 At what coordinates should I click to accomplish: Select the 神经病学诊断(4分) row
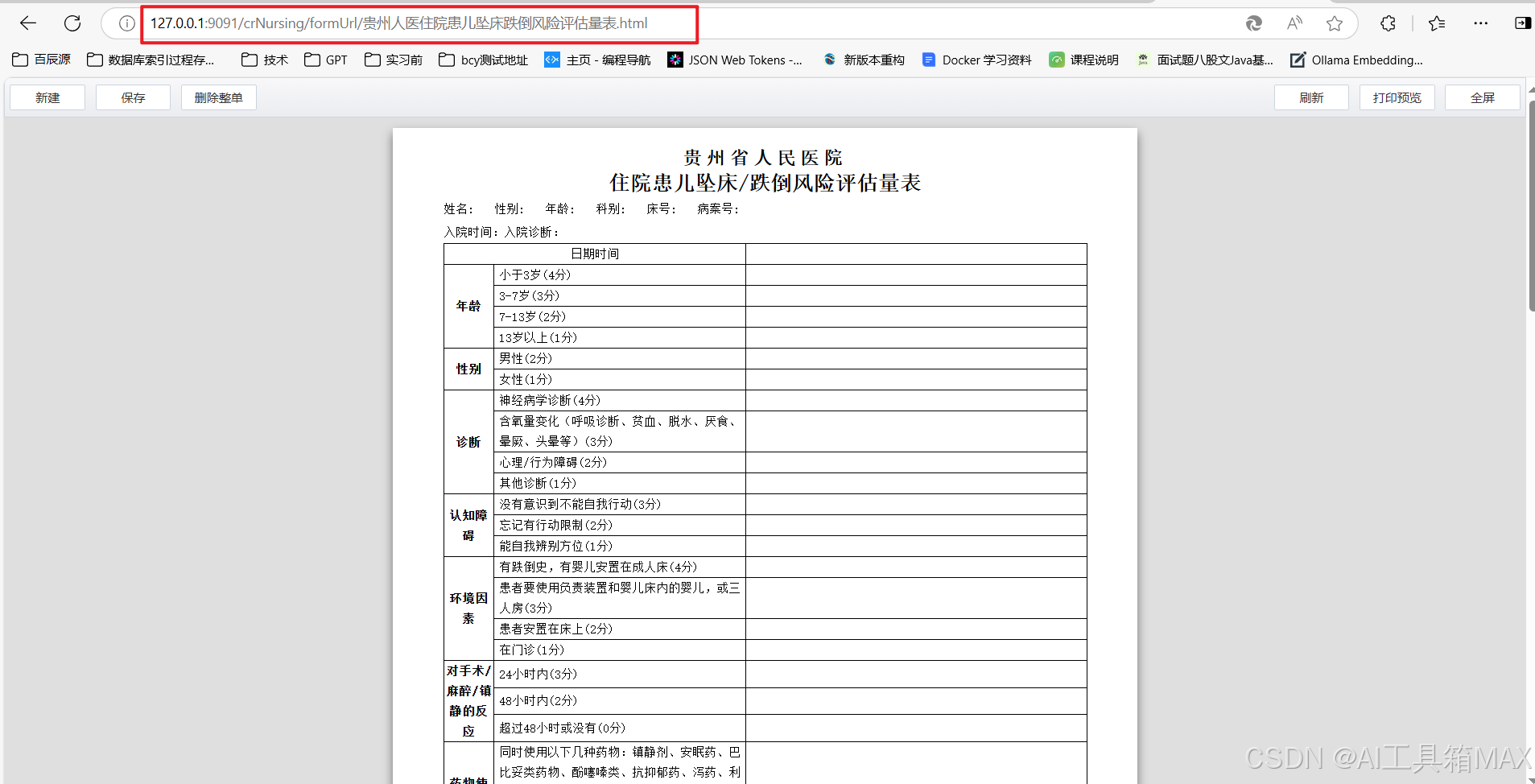coord(790,400)
